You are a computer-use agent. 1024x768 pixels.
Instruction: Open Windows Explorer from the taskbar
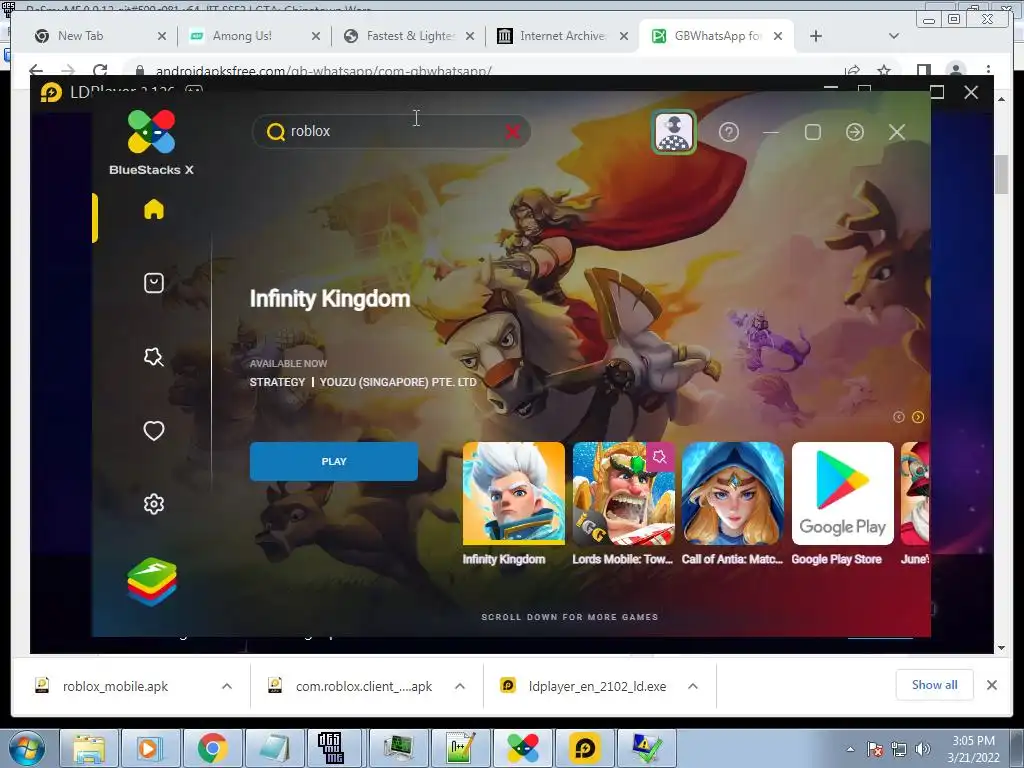pyautogui.click(x=89, y=748)
